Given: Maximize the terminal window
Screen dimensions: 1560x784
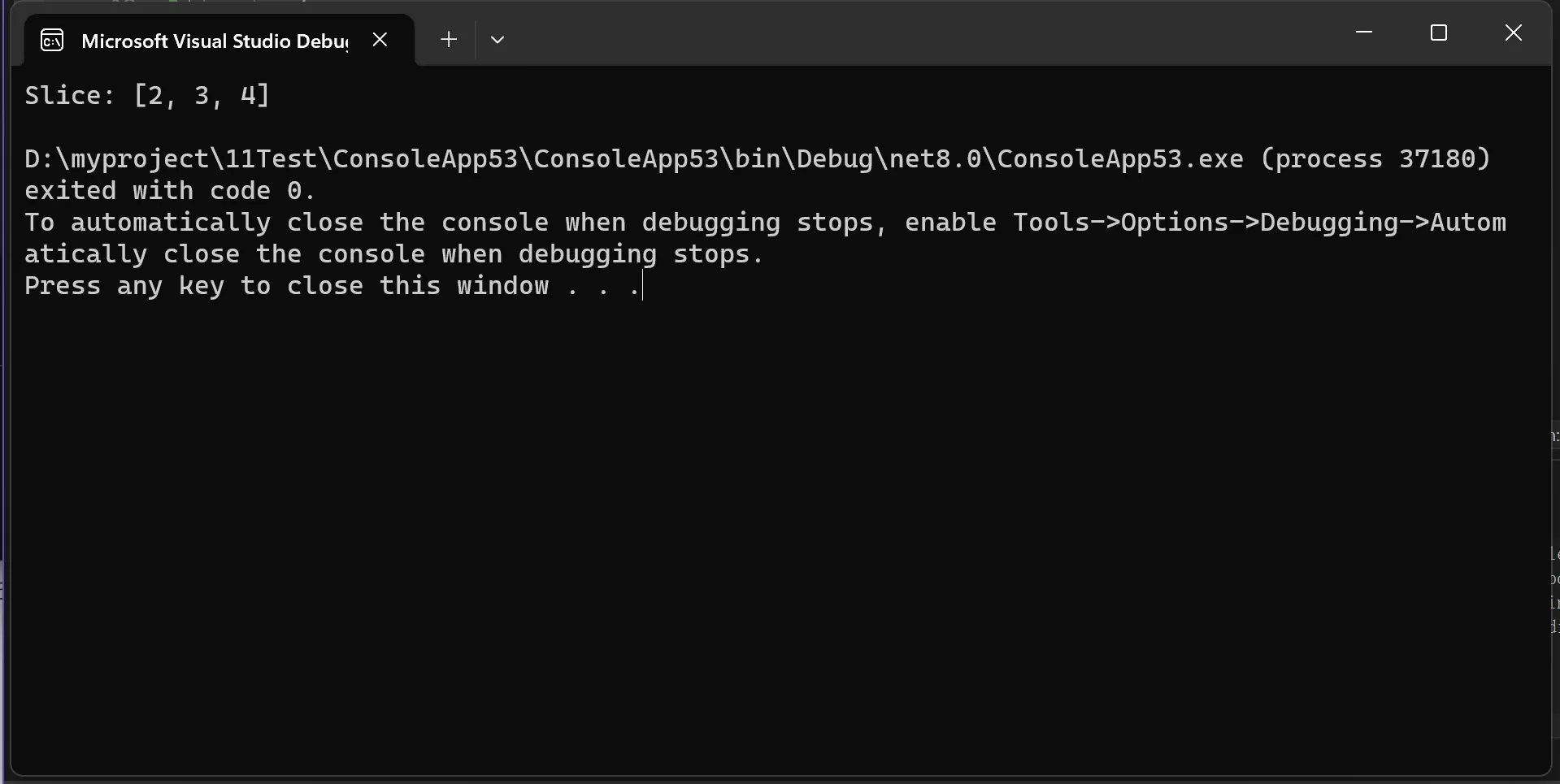Looking at the screenshot, I should (x=1439, y=32).
